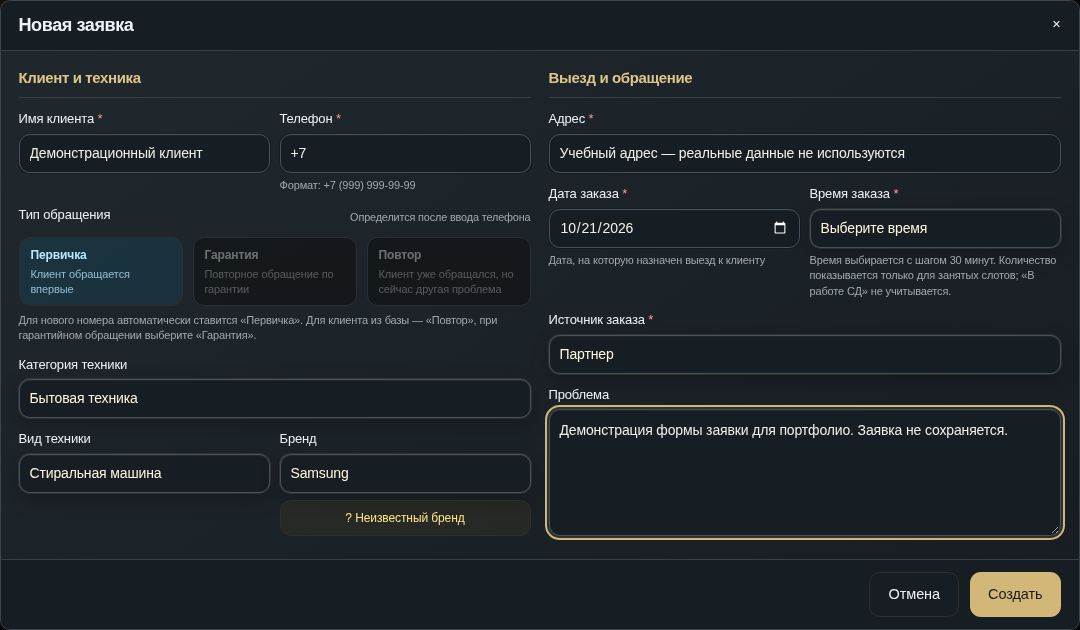Image resolution: width=1080 pixels, height=630 pixels.
Task: Open the Бренд dropdown showing Samsung
Action: pyautogui.click(x=405, y=474)
